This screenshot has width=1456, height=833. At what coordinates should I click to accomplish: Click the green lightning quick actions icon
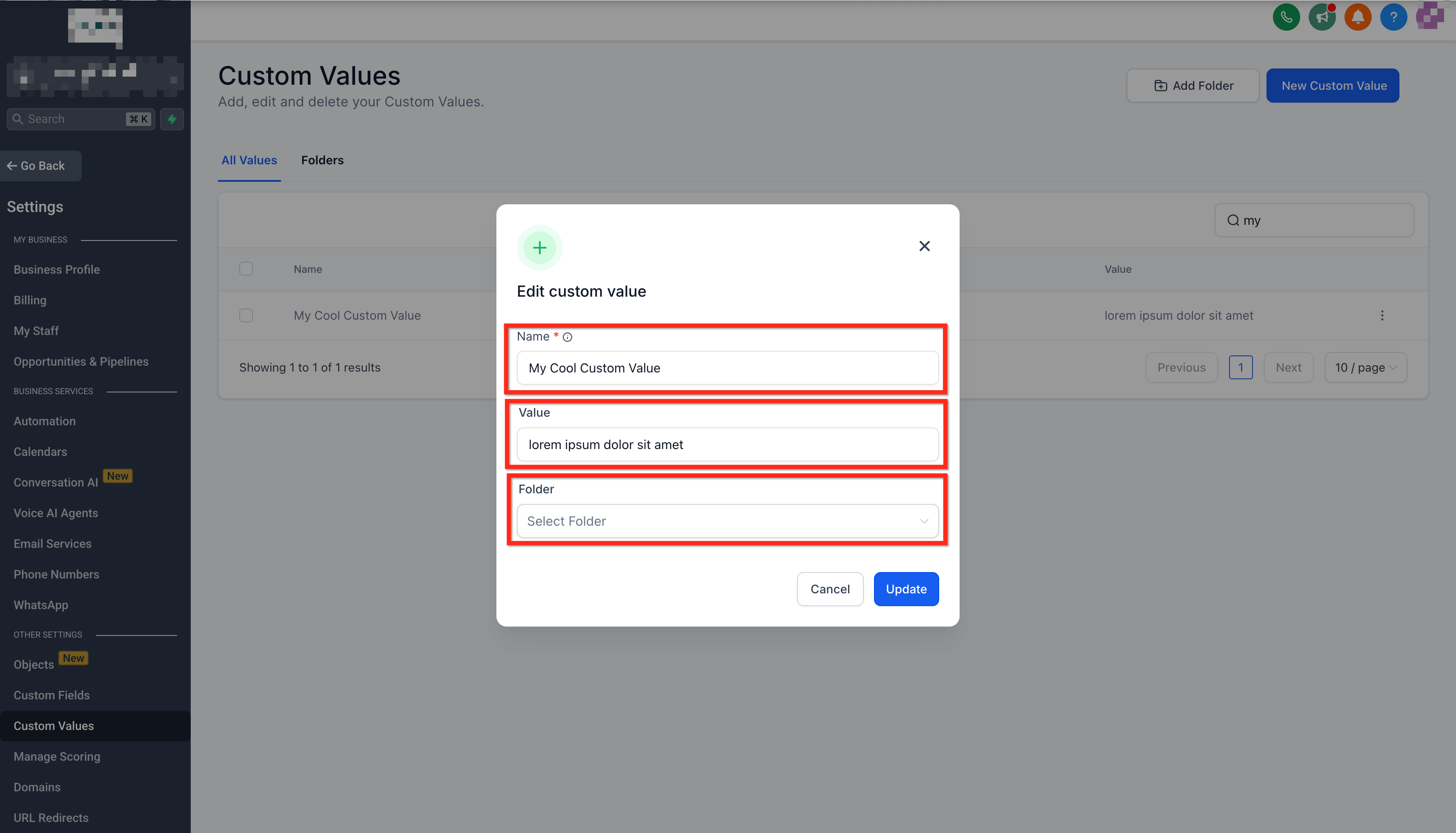(x=172, y=119)
